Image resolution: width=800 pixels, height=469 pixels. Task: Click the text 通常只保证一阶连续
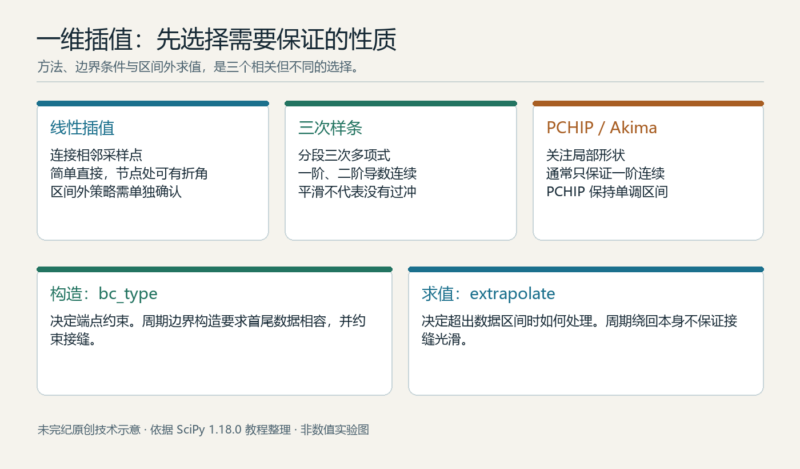[605, 173]
